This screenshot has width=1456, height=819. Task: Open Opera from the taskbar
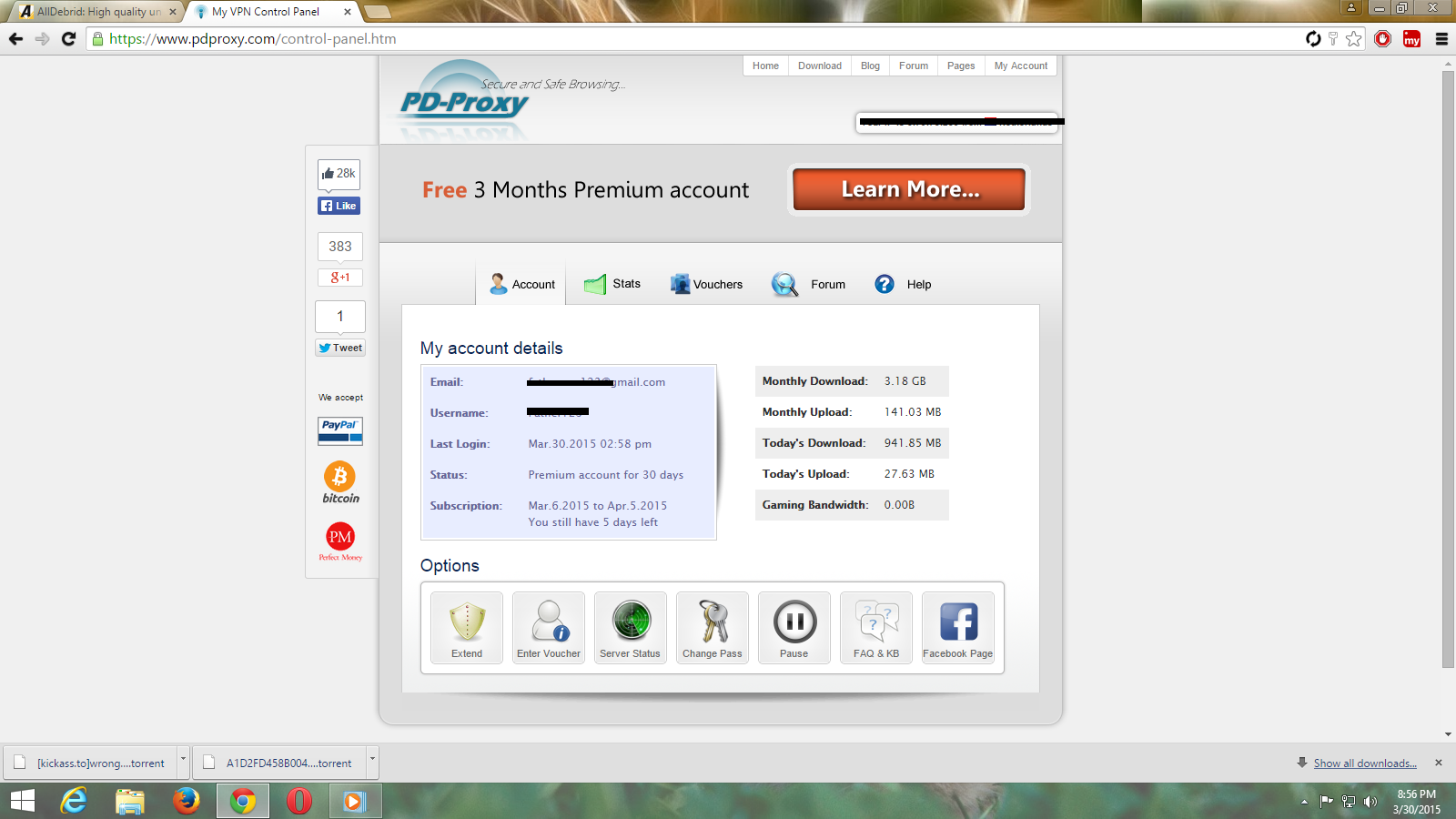click(x=299, y=801)
